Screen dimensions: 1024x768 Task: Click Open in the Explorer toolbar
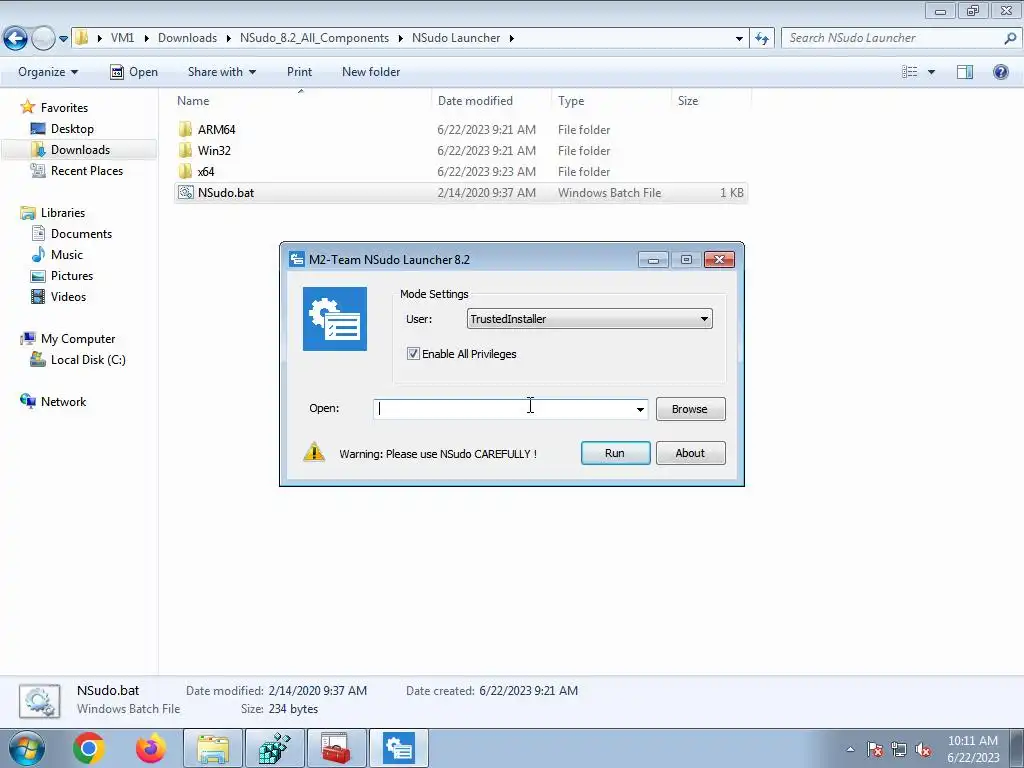click(134, 72)
